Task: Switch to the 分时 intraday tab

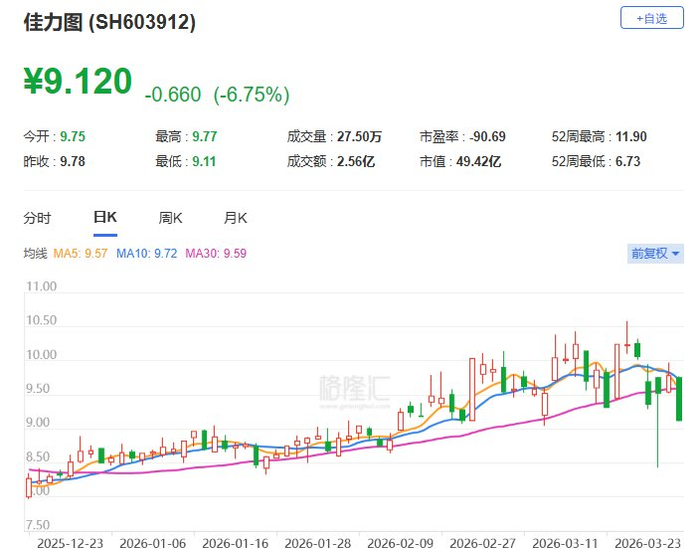Action: tap(37, 218)
